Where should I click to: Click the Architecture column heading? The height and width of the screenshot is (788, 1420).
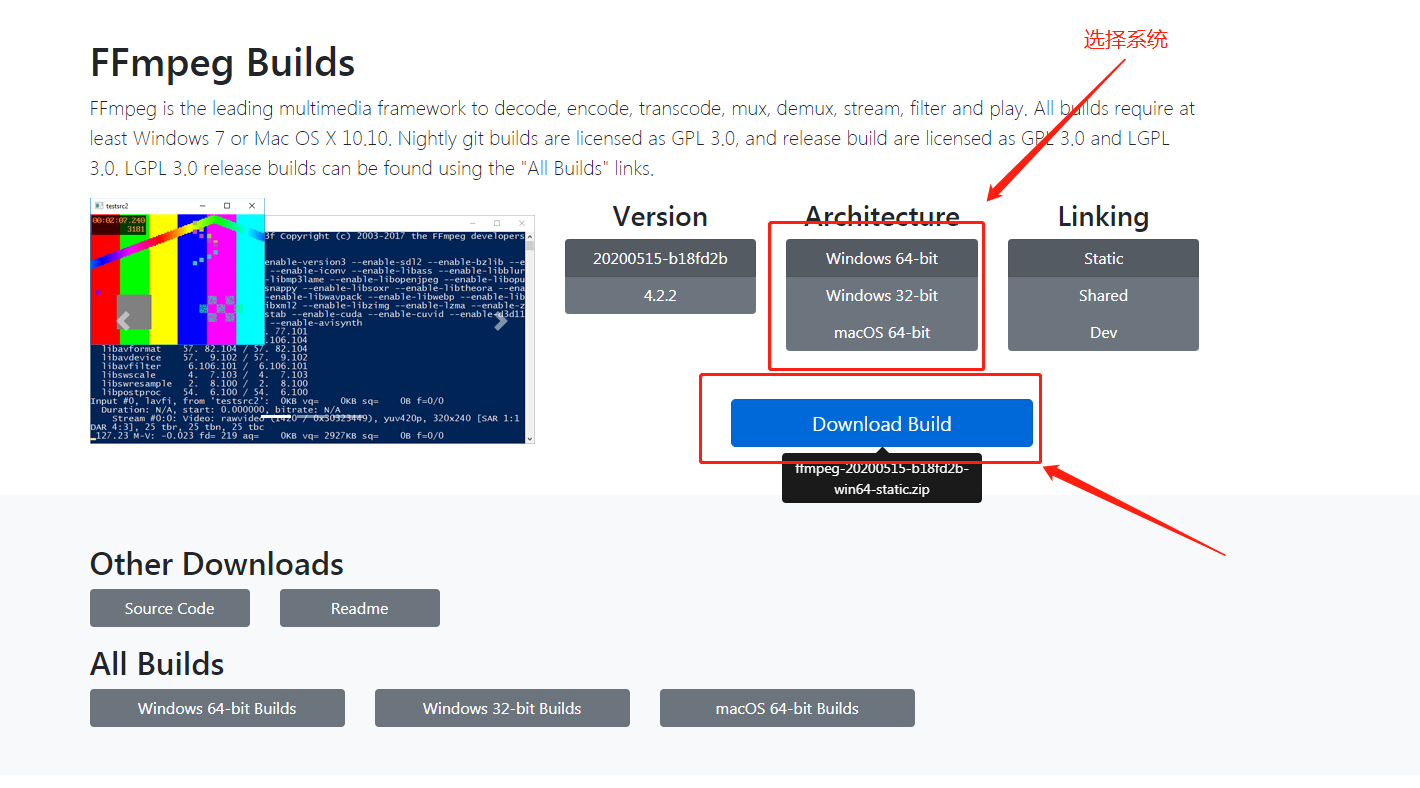pyautogui.click(x=882, y=216)
